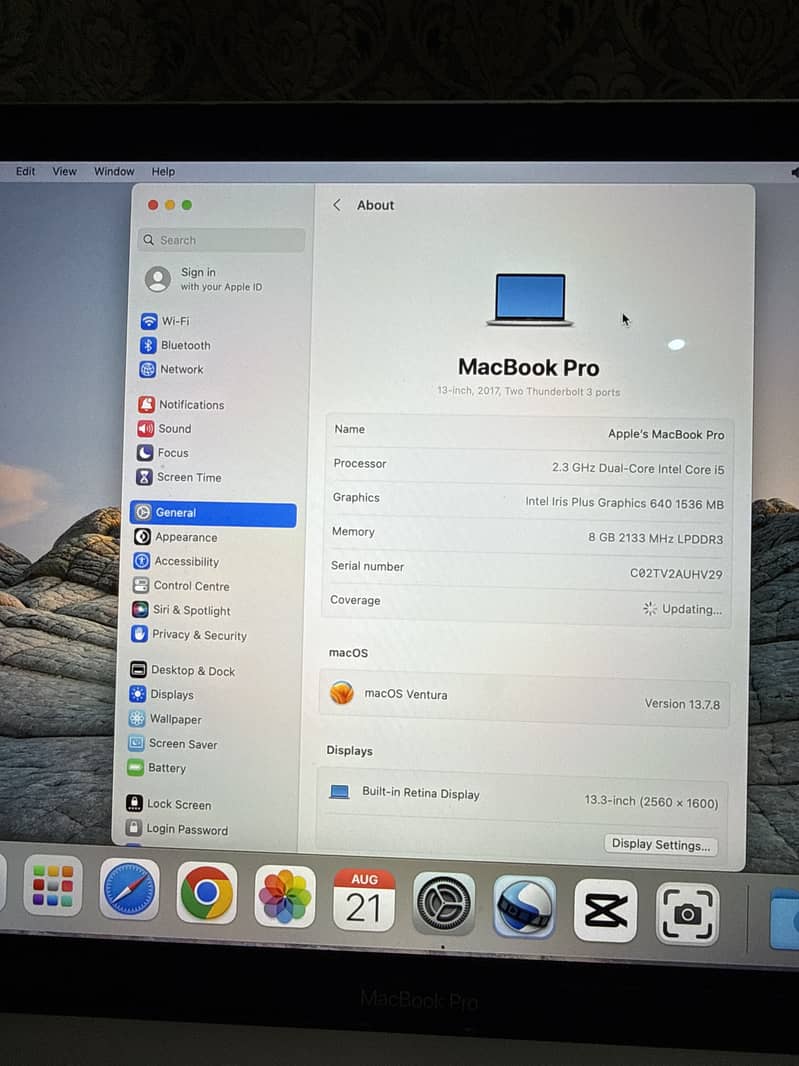The height and width of the screenshot is (1066, 799).
Task: Click the Coverage Updating status
Action: [x=682, y=609]
